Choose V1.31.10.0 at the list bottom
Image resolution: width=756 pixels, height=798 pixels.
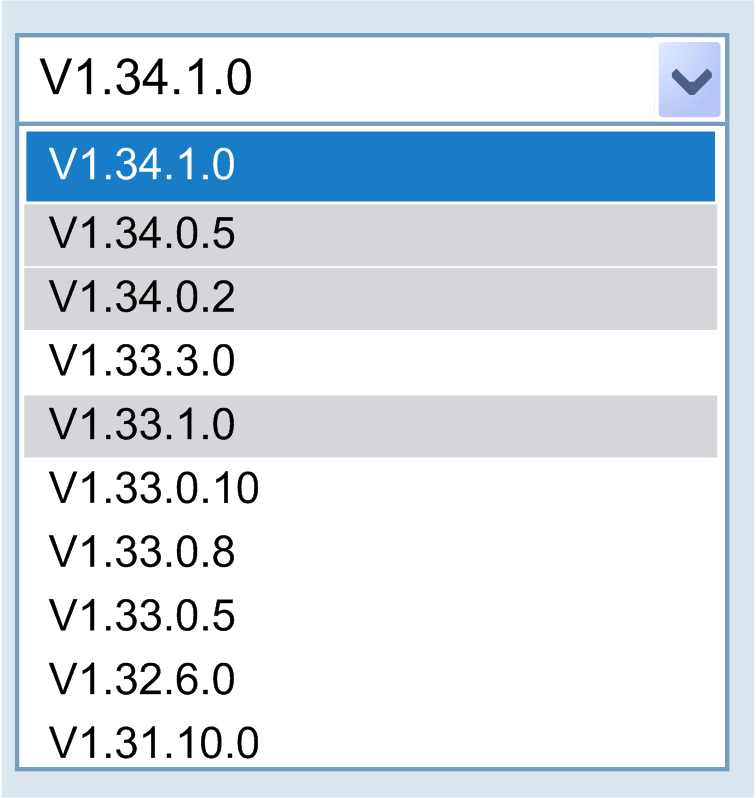point(370,744)
